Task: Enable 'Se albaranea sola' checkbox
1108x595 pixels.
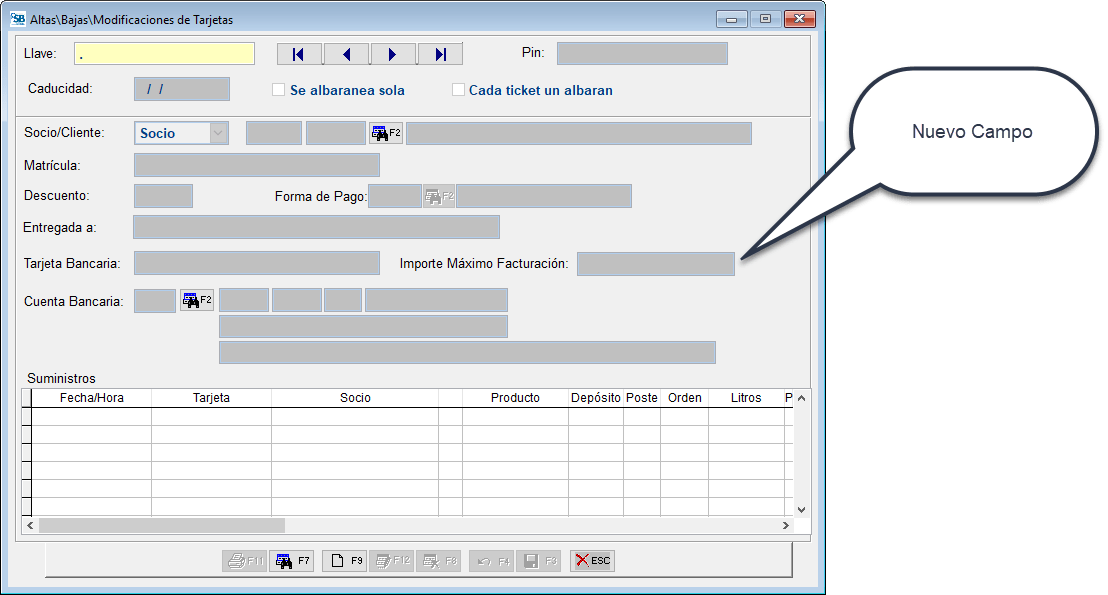Action: pos(279,90)
